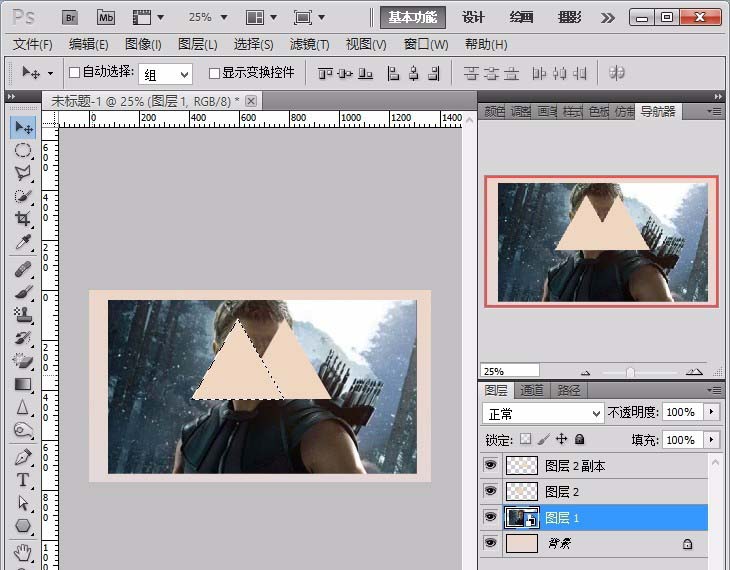The image size is (730, 570).
Task: Expand the 组 auto-select dropdown
Action: tap(165, 74)
